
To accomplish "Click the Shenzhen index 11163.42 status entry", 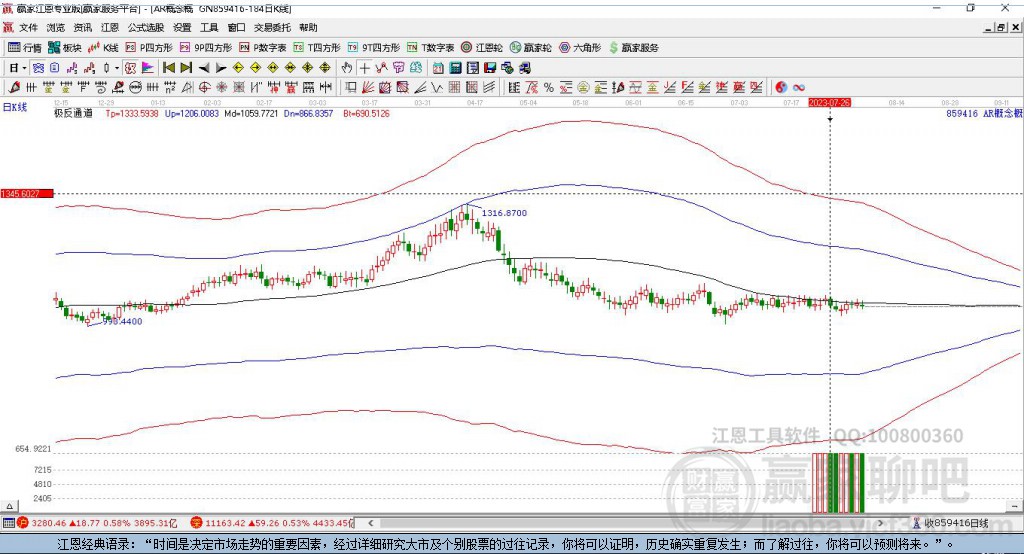I will [x=272, y=523].
